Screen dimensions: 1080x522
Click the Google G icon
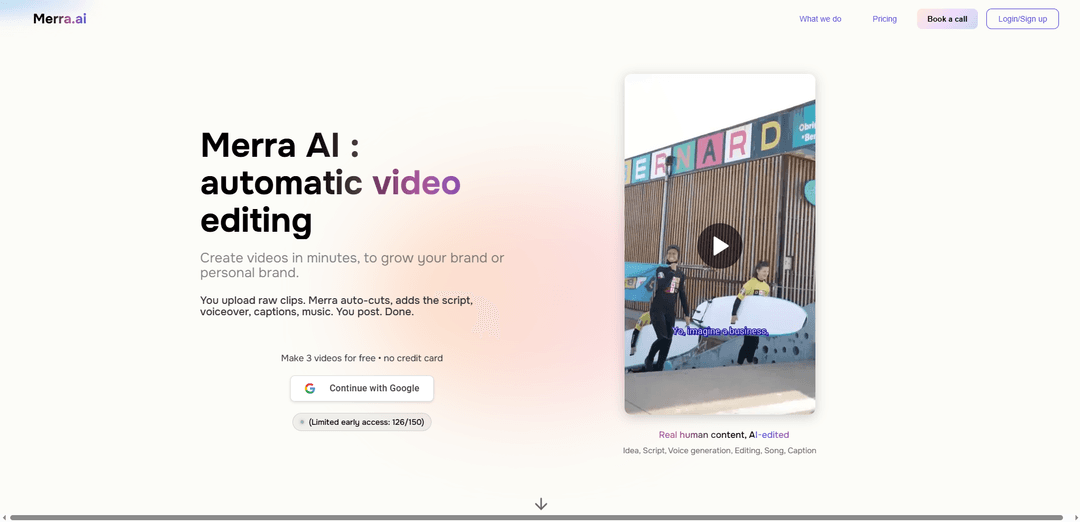tap(310, 388)
